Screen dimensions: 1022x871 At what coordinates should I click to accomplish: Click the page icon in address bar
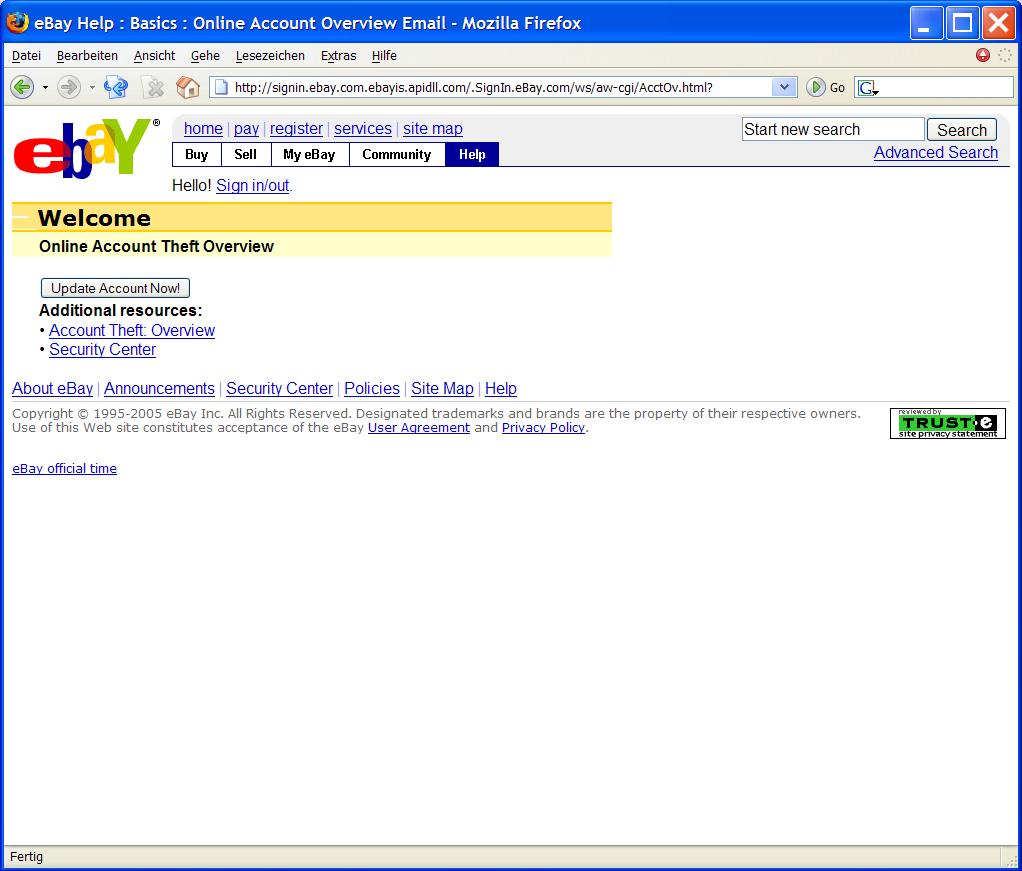221,87
